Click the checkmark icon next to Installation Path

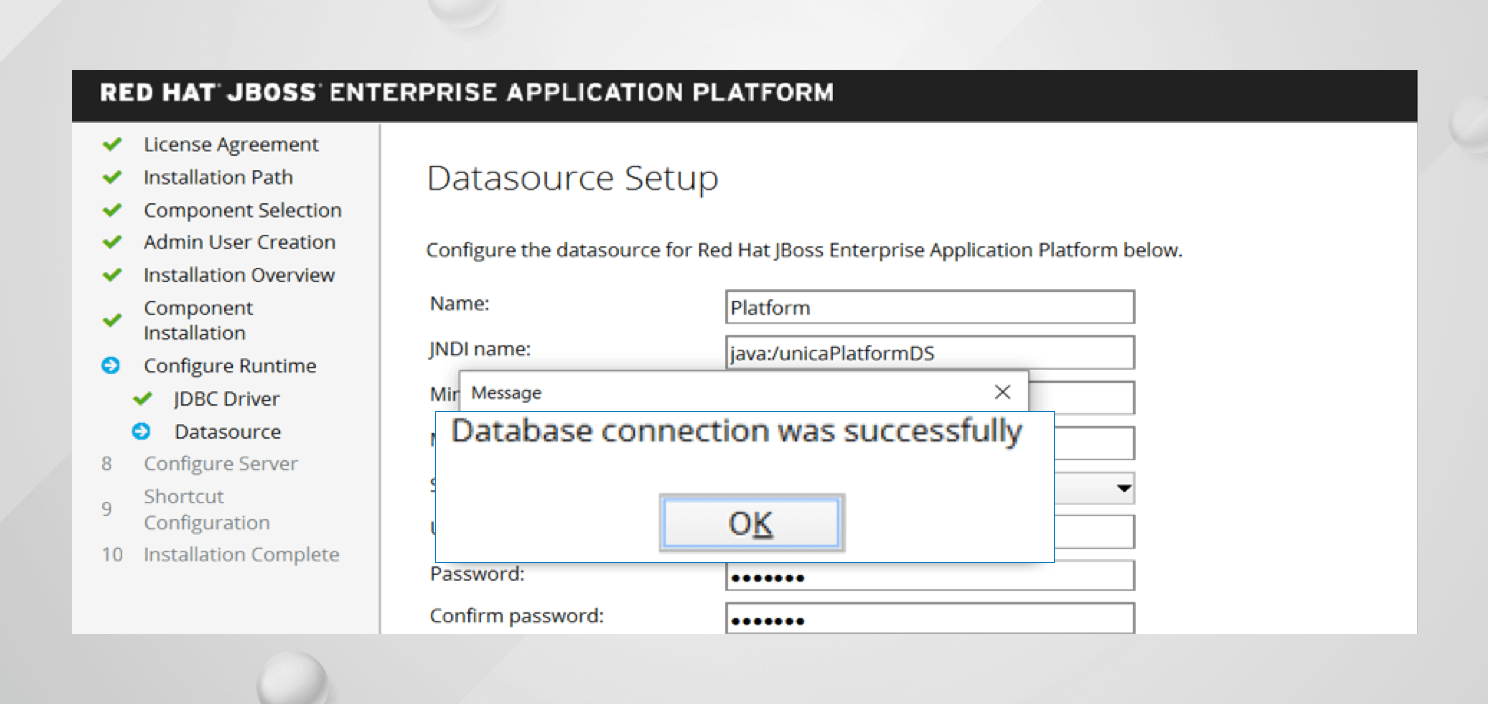click(112, 178)
